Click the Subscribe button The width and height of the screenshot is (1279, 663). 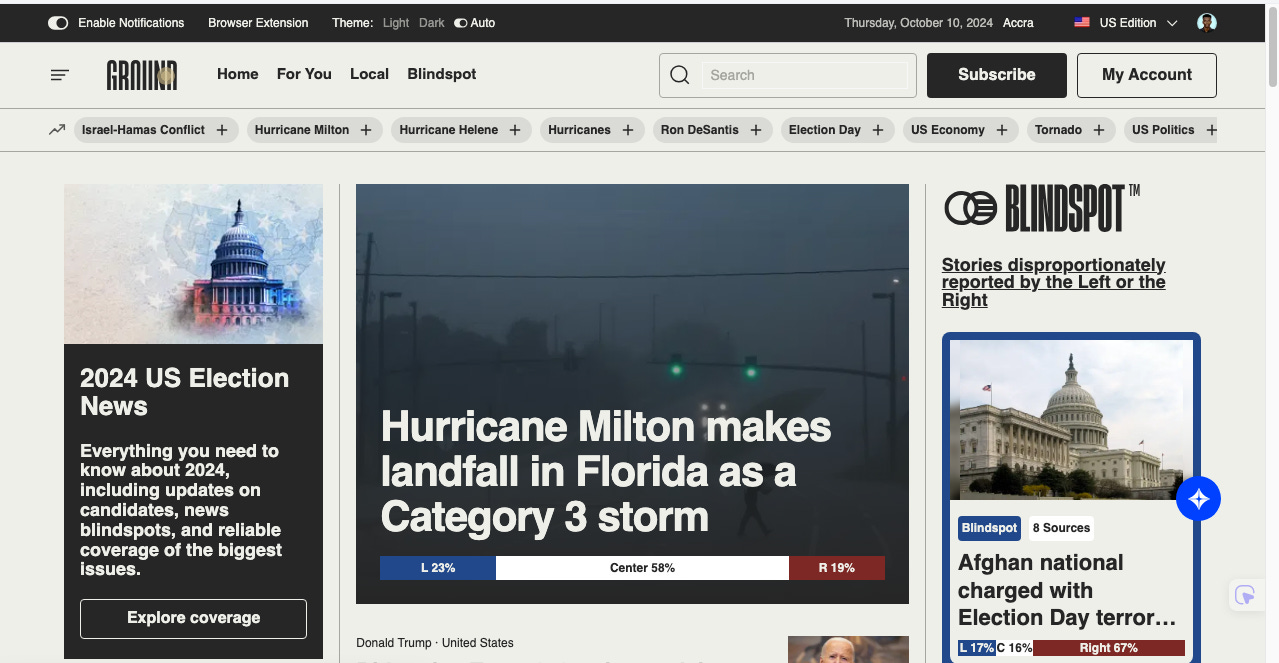point(996,75)
